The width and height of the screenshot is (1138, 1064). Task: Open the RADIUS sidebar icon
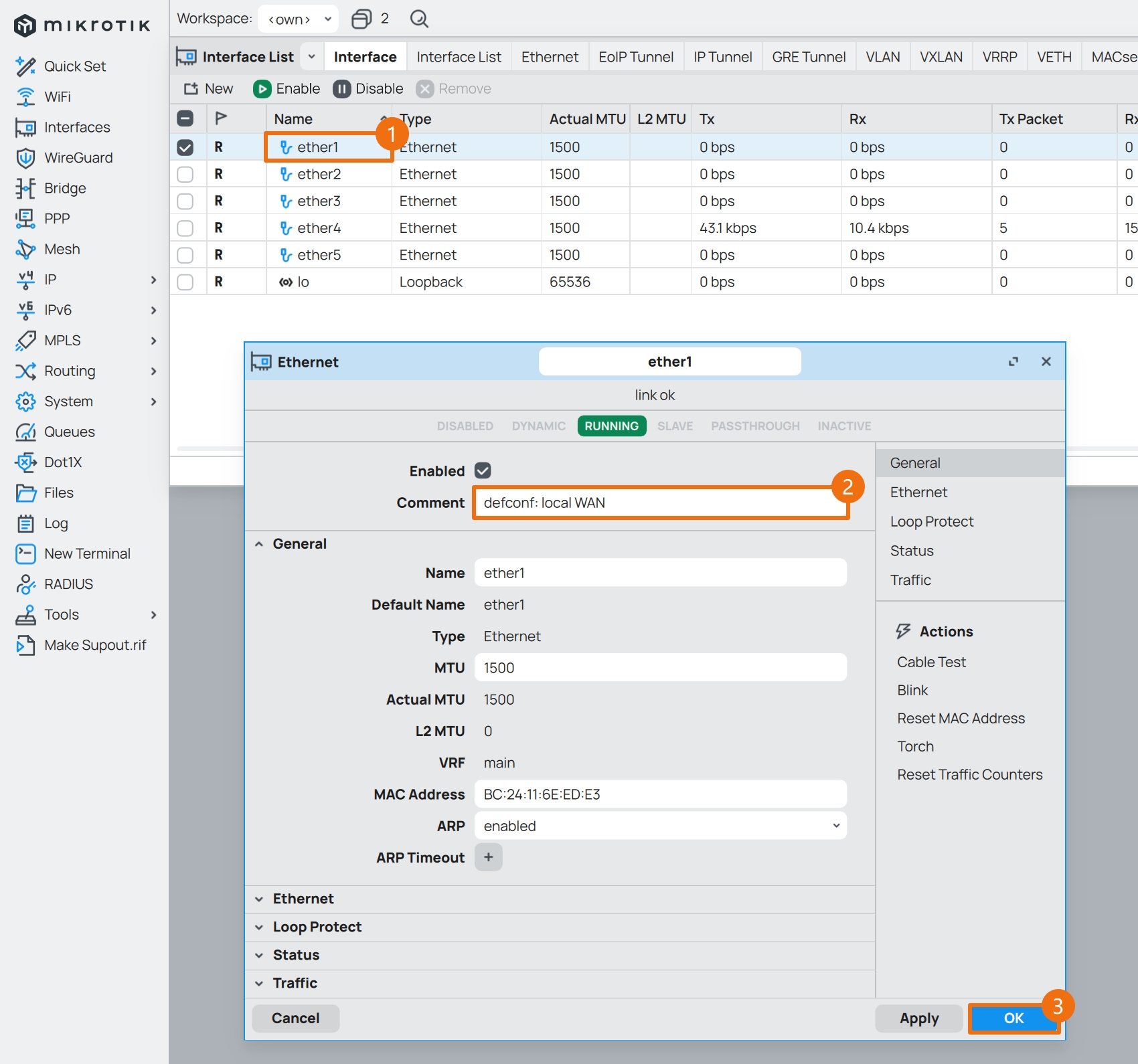tap(25, 584)
